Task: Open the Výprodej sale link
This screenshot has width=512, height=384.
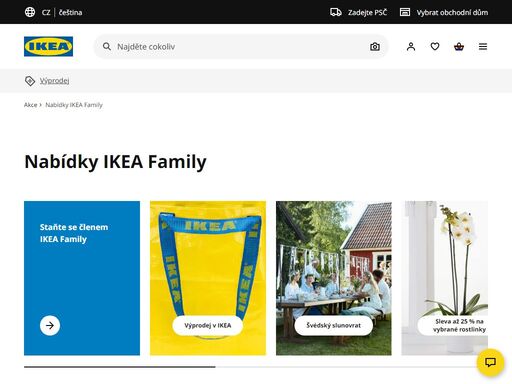Action: click(x=55, y=81)
